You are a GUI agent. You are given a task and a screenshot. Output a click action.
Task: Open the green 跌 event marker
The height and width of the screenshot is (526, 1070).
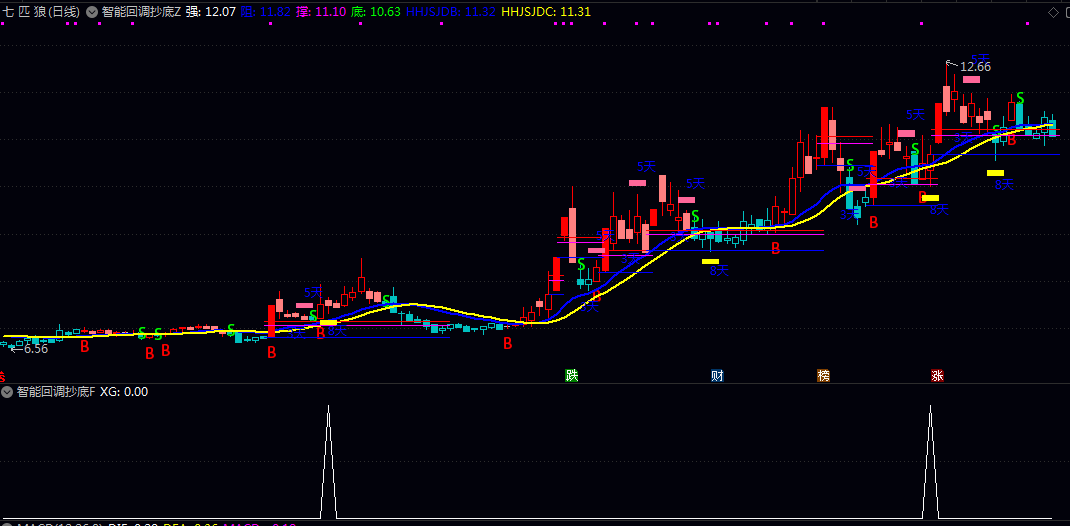571,375
